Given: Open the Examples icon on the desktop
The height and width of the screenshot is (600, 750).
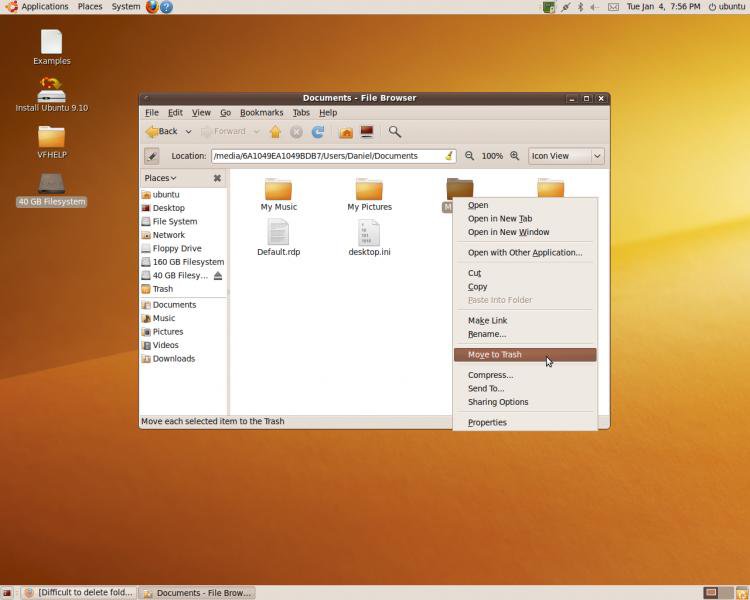Looking at the screenshot, I should (x=52, y=47).
